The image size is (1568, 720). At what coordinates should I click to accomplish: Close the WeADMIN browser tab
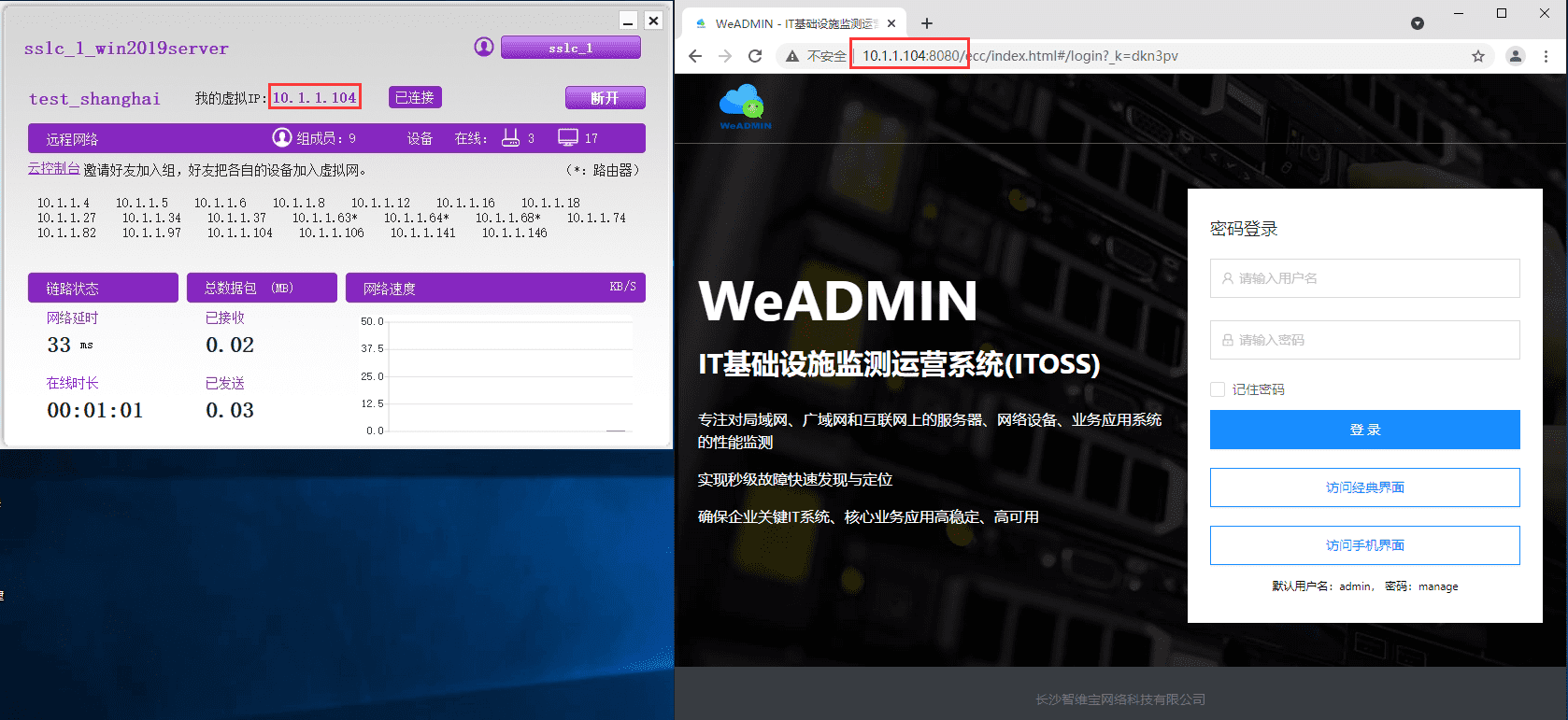click(891, 23)
